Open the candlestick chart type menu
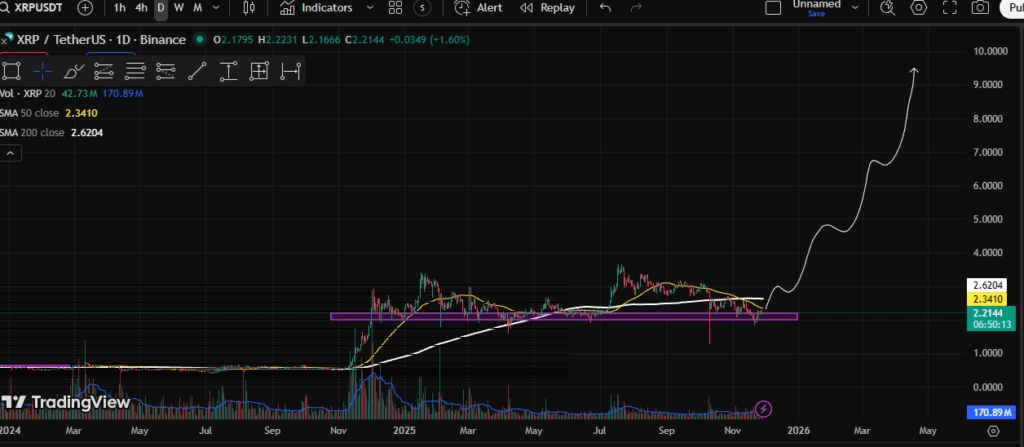The width and height of the screenshot is (1024, 447). pyautogui.click(x=249, y=8)
